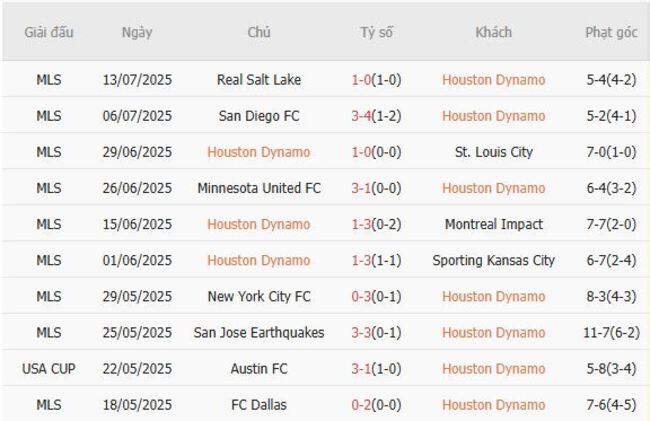The image size is (650, 421).
Task: Click the 3-4 score against San Diego
Action: click(x=361, y=116)
